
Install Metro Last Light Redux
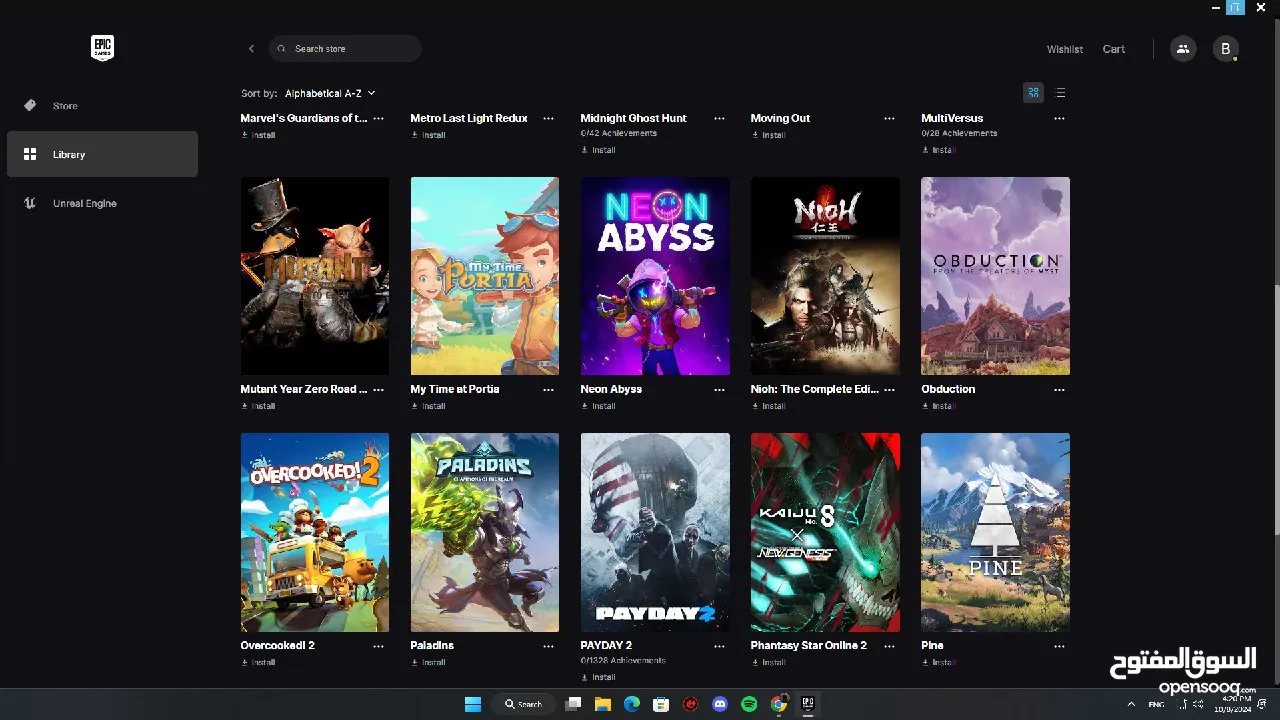click(x=428, y=135)
